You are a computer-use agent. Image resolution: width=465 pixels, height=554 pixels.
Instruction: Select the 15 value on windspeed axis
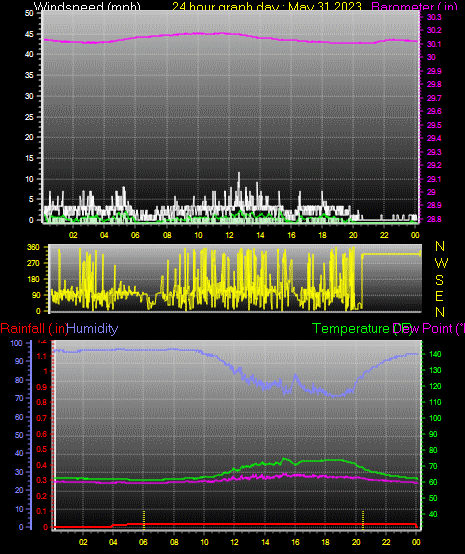click(29, 158)
